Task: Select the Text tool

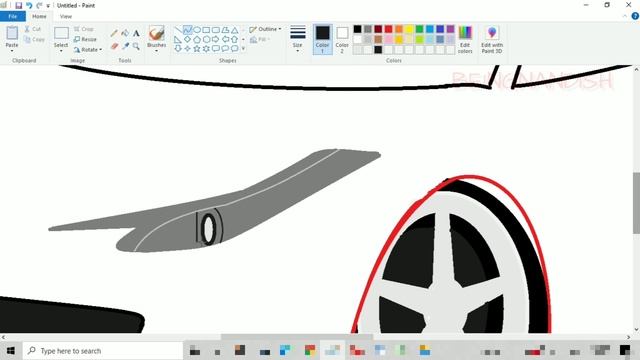Action: click(136, 33)
